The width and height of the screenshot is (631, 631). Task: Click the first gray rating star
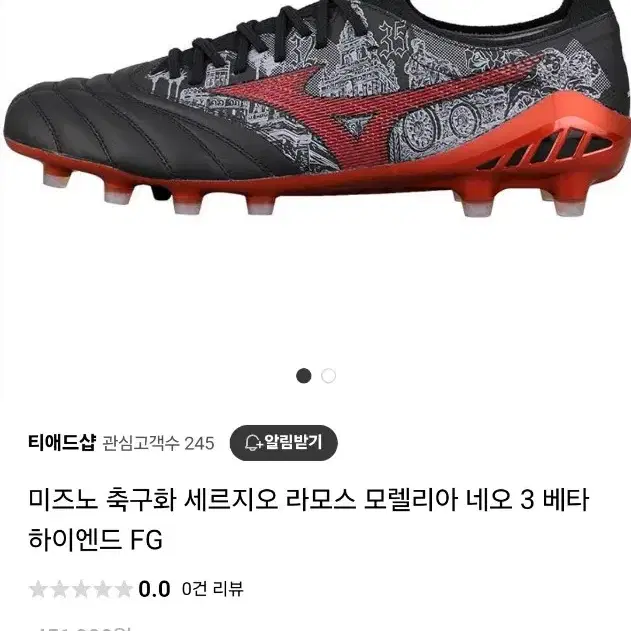38,589
